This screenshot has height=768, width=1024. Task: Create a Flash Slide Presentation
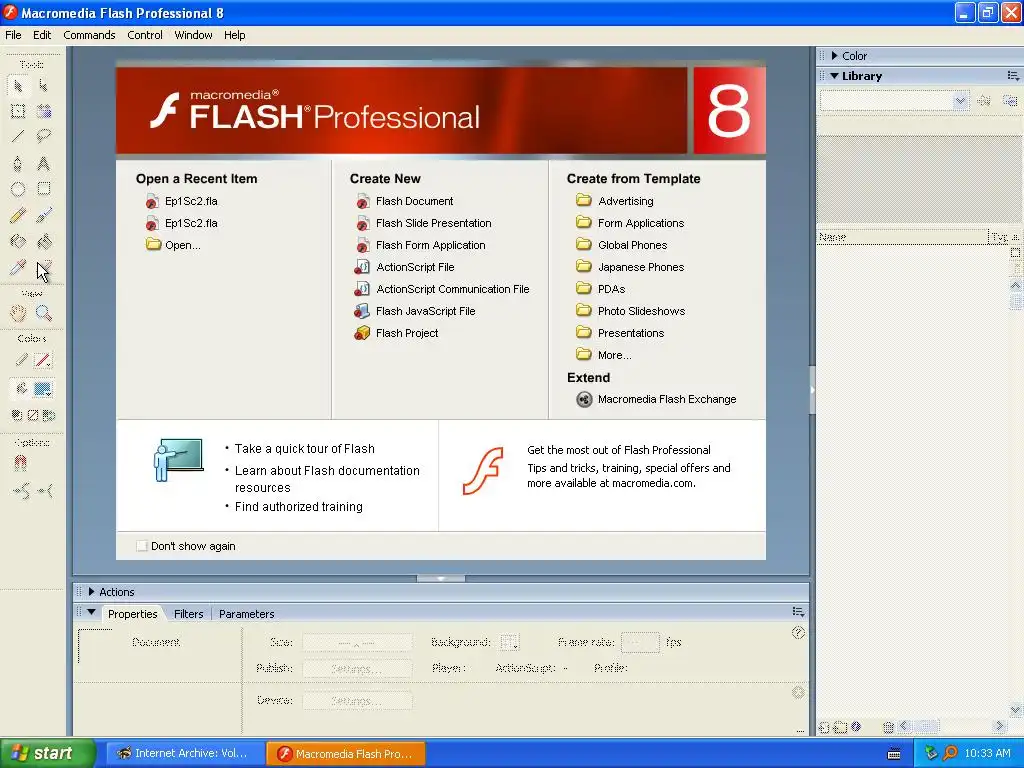pyautogui.click(x=434, y=223)
